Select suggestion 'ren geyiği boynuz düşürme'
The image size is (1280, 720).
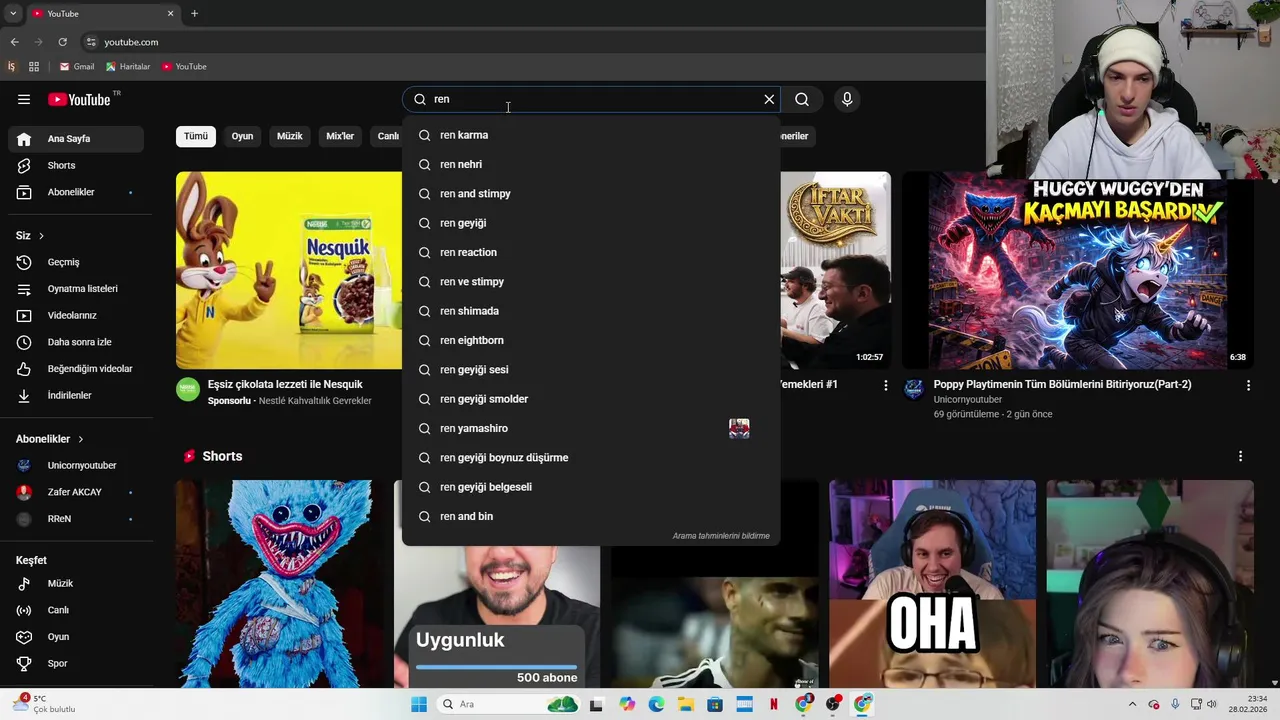point(591,457)
